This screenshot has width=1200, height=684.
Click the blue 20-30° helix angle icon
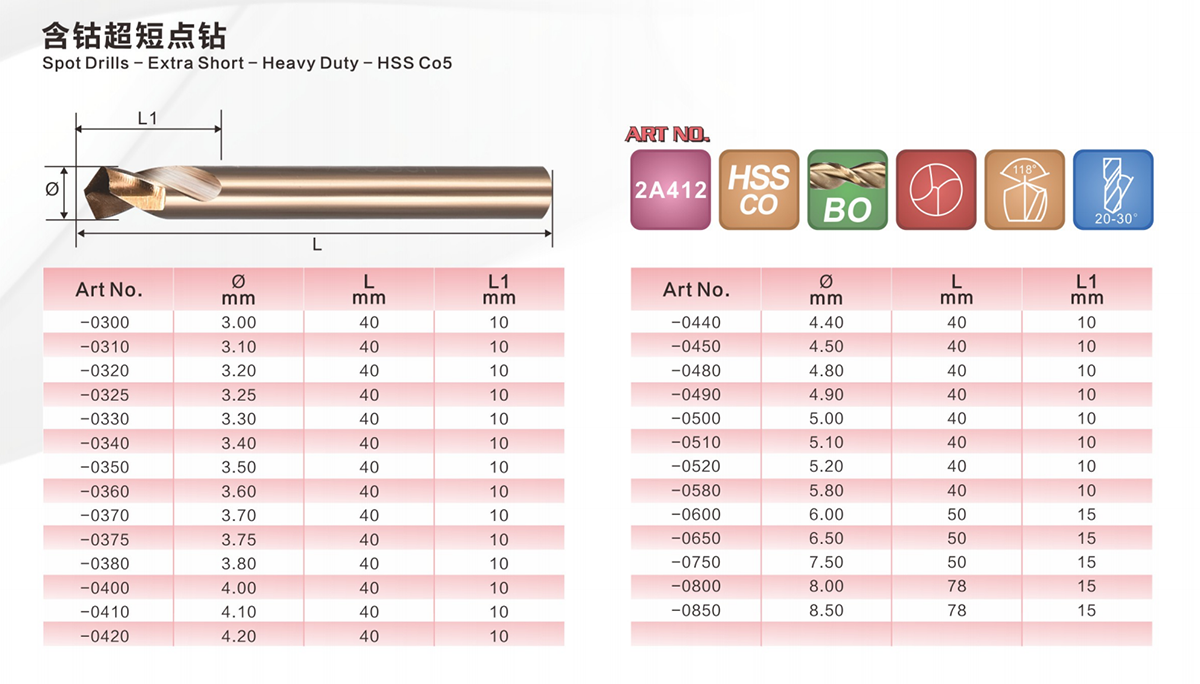pyautogui.click(x=1113, y=190)
